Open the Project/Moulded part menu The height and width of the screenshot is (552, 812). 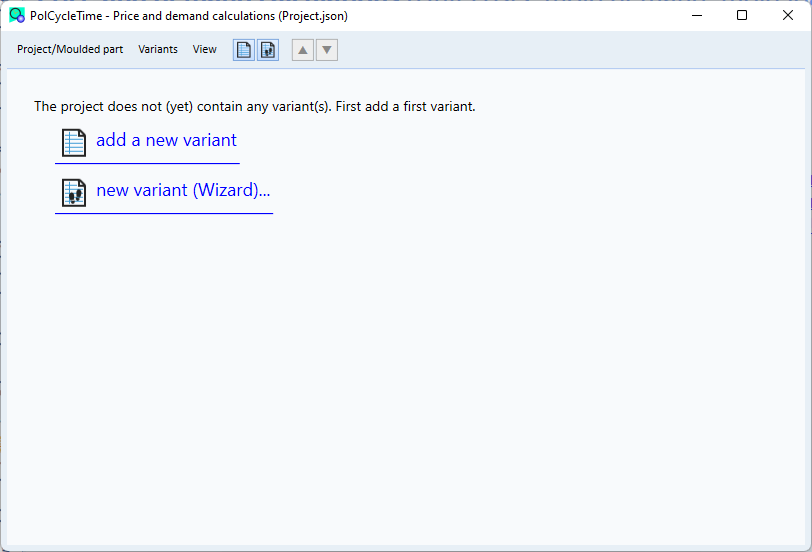coord(70,49)
